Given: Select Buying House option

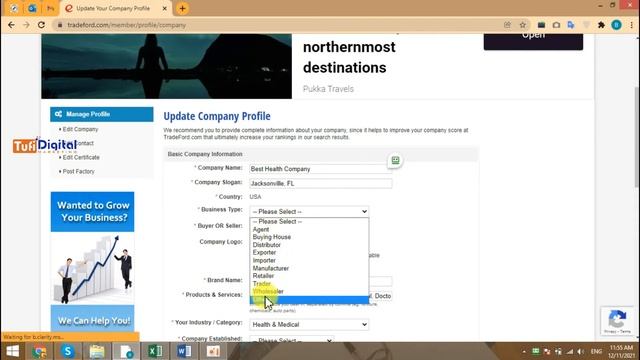Looking at the screenshot, I should click(x=309, y=237).
